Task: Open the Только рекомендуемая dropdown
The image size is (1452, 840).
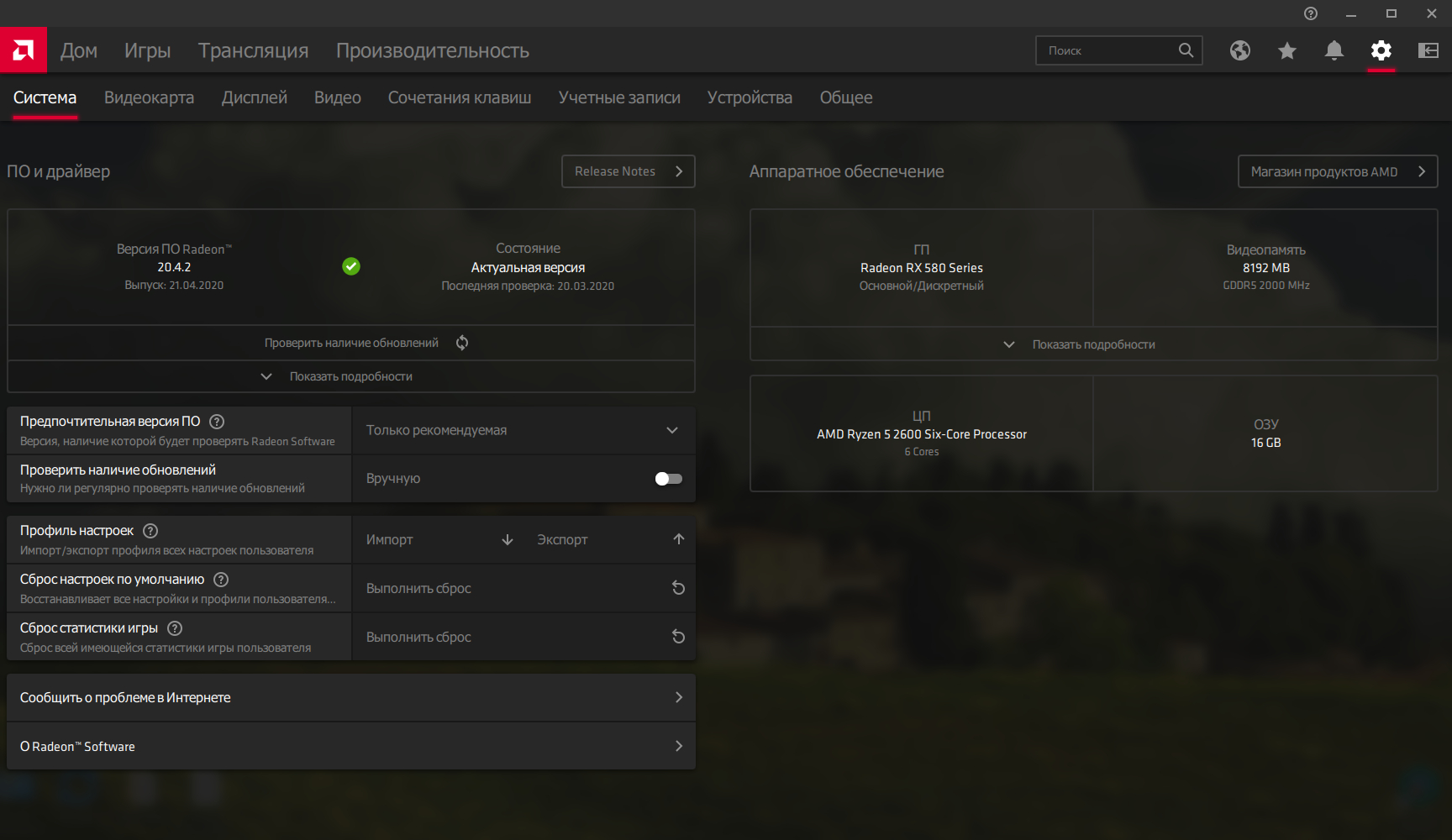Action: [x=524, y=430]
